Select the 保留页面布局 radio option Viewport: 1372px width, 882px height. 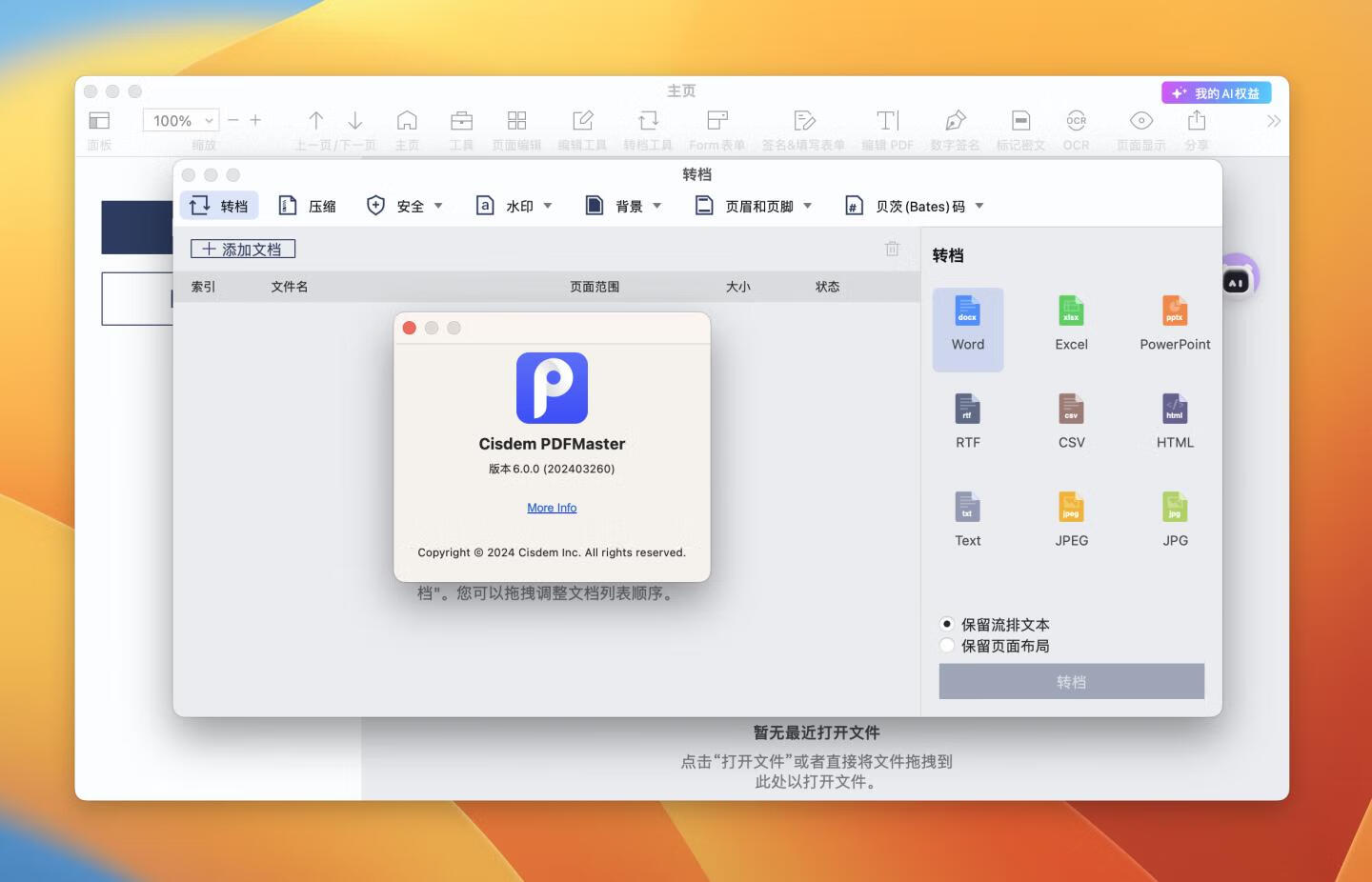point(946,646)
